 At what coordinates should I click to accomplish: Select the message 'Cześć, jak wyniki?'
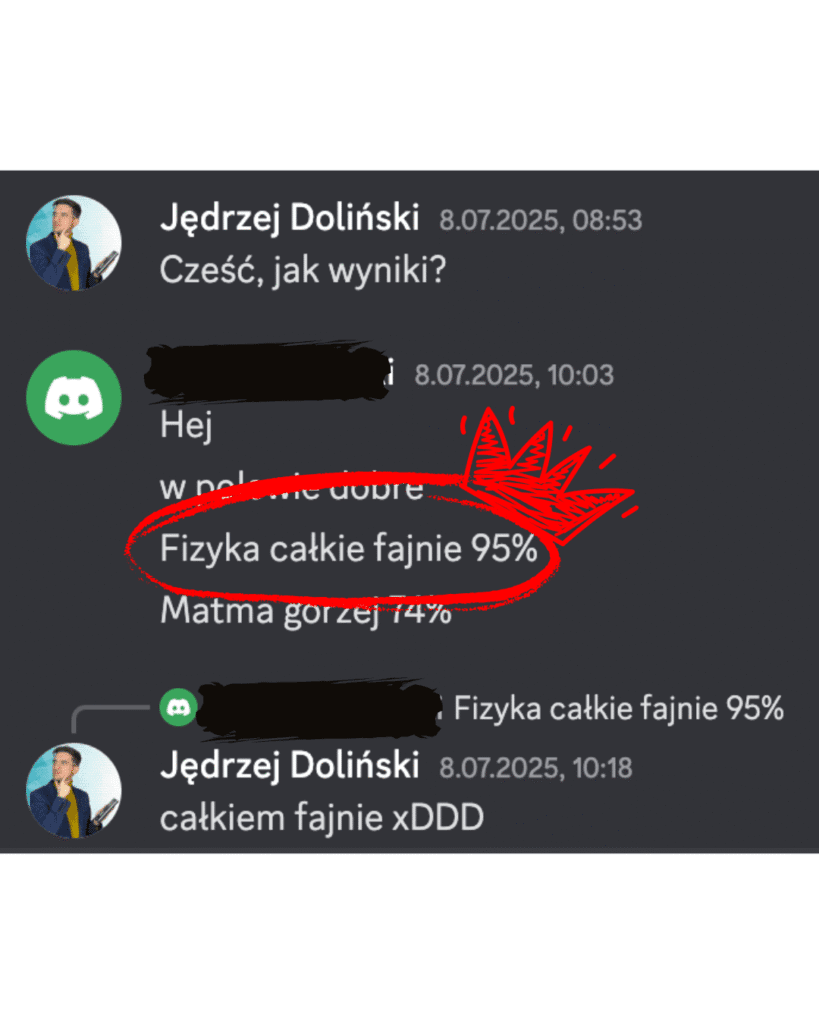pos(303,270)
